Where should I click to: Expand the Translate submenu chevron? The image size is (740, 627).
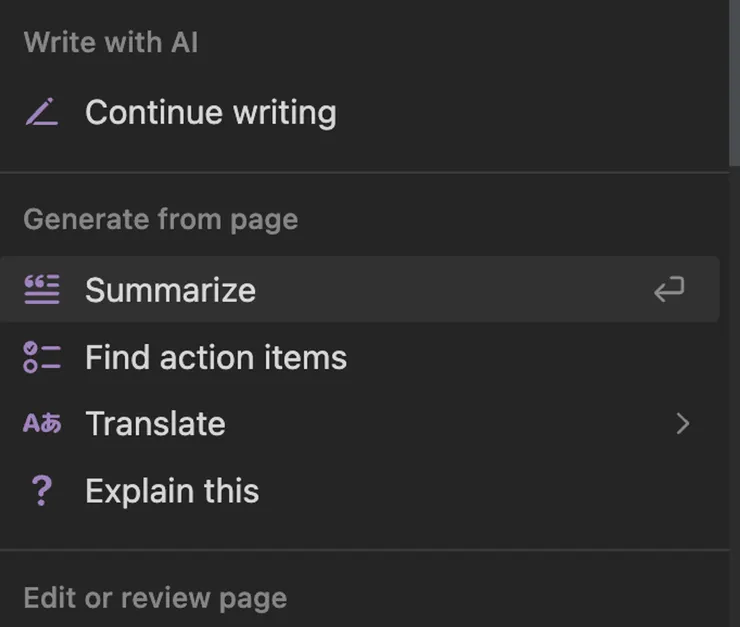[x=683, y=424]
